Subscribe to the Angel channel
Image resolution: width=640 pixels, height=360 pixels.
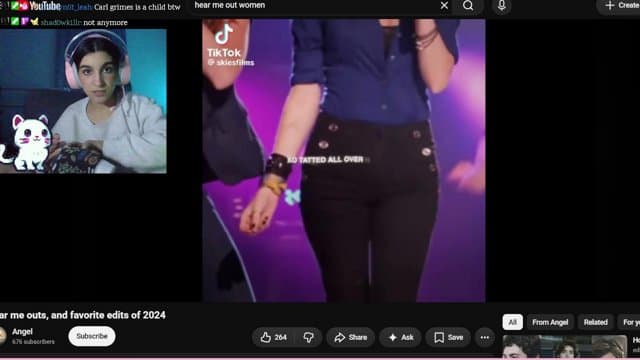92,336
